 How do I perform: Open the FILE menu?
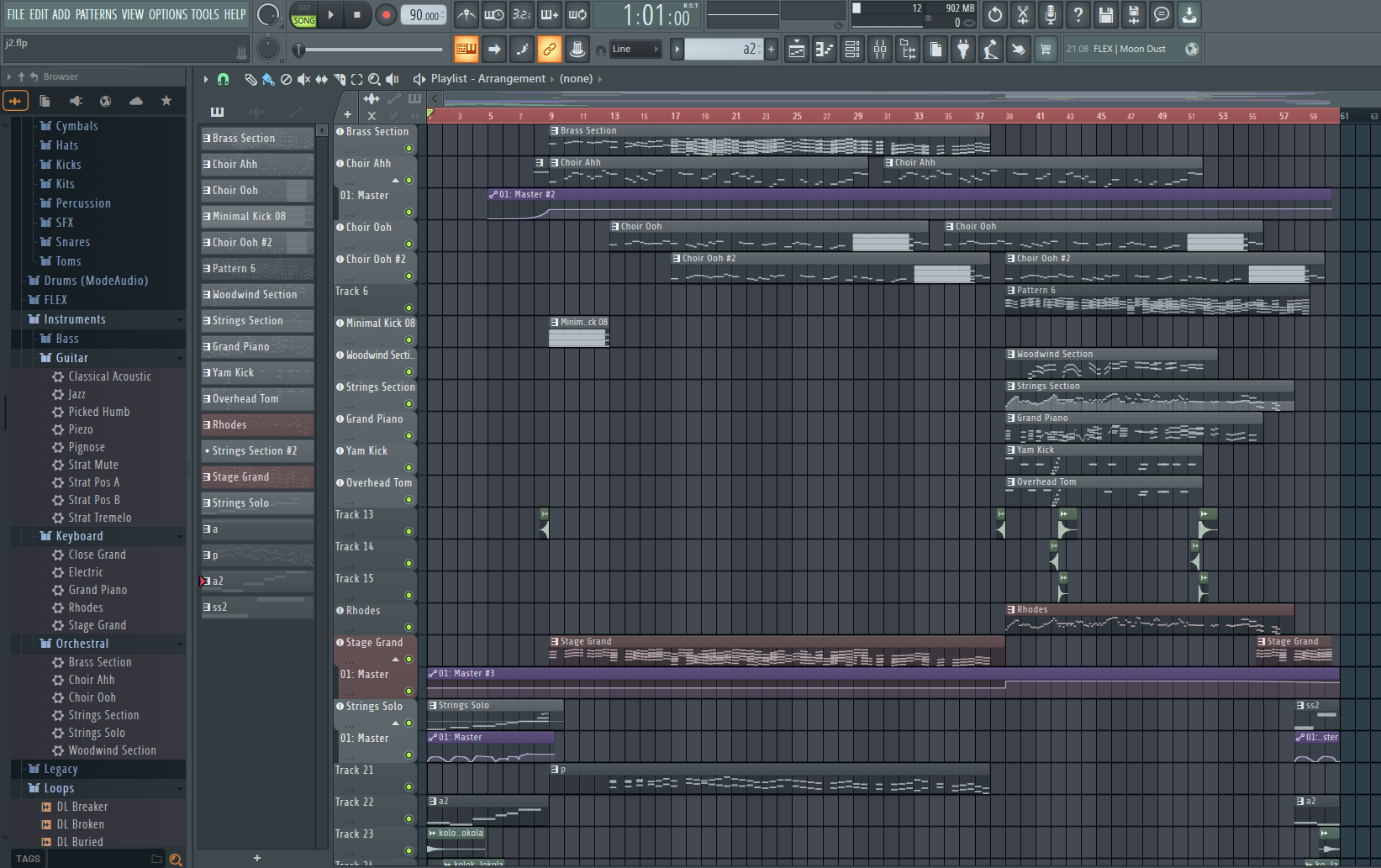click(16, 14)
